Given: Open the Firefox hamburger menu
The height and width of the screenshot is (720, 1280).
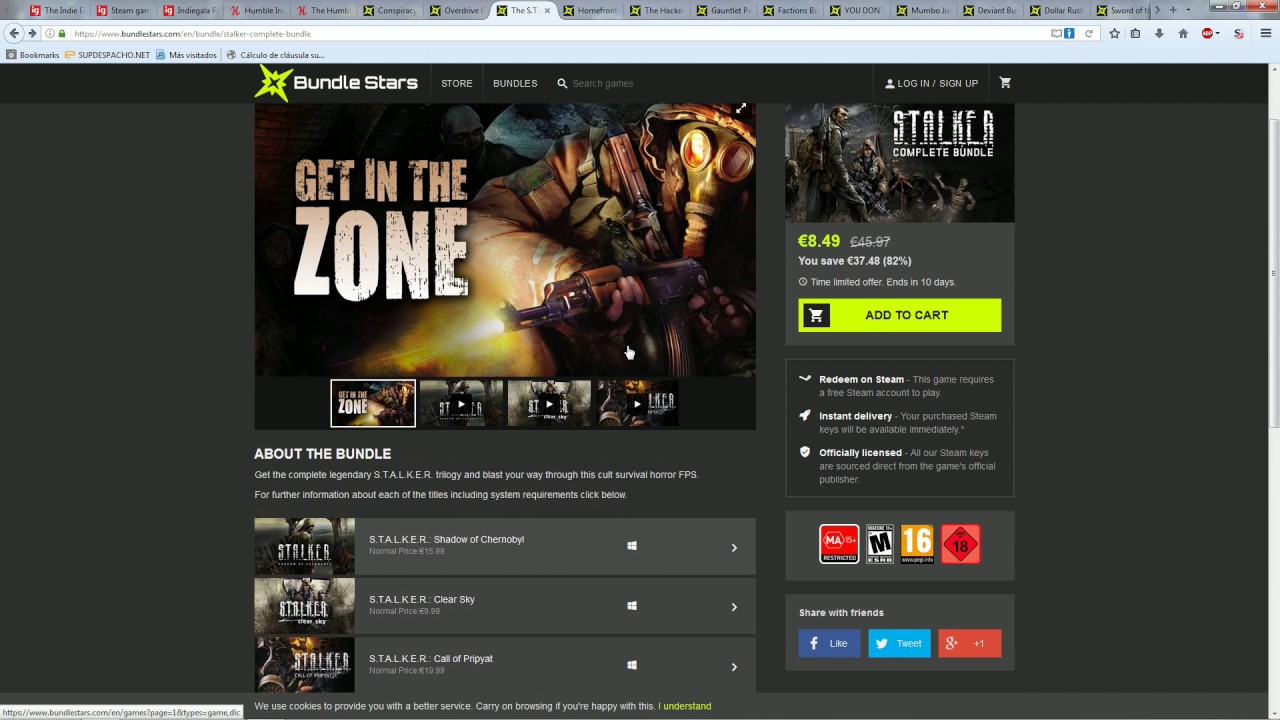Looking at the screenshot, I should click(1264, 33).
